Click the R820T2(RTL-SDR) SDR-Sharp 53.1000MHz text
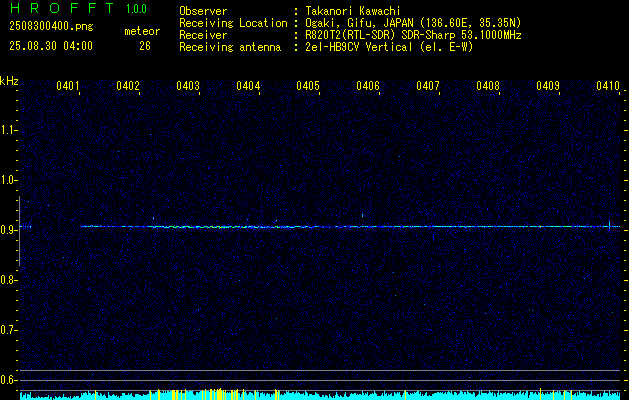This screenshot has height=400, width=629. click(414, 35)
